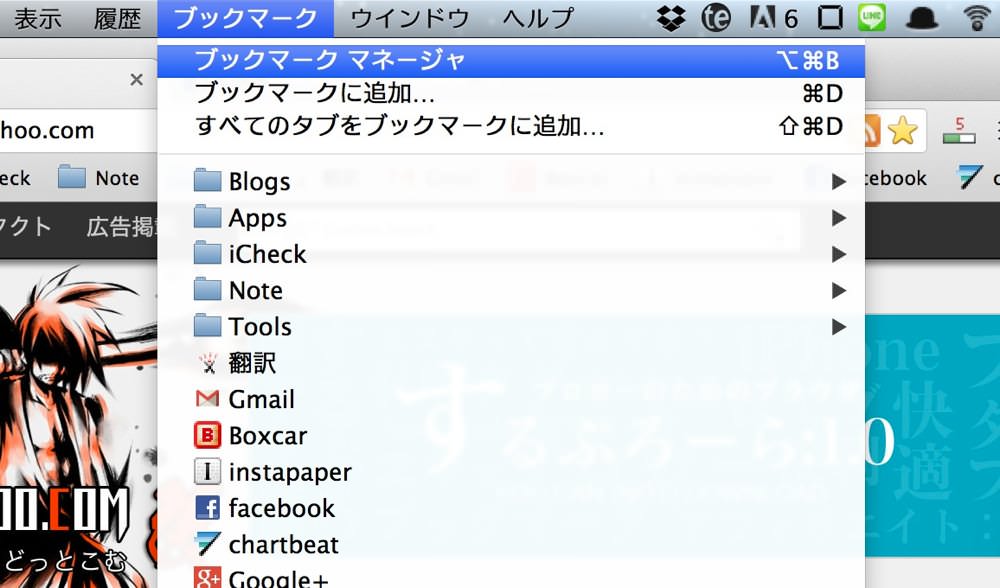The image size is (1000, 588).
Task: Open the ヘルプ menu
Action: tap(538, 18)
